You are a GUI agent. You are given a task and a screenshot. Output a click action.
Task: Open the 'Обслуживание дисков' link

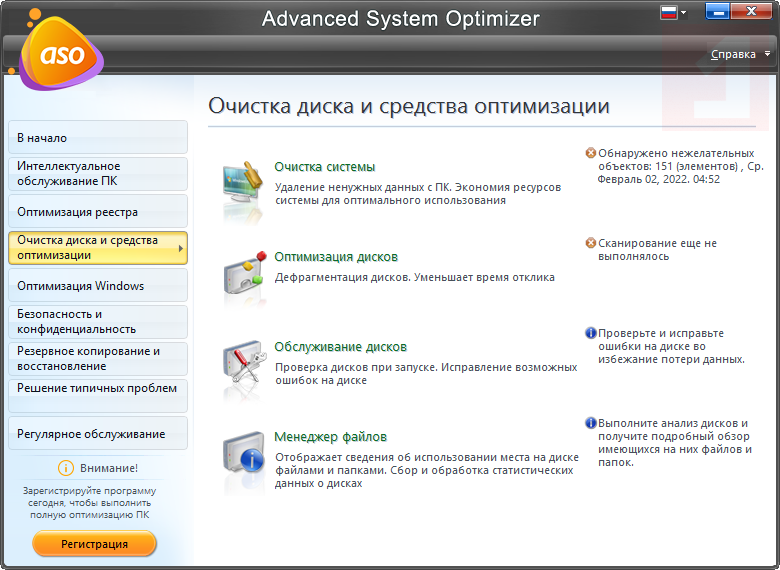(341, 347)
